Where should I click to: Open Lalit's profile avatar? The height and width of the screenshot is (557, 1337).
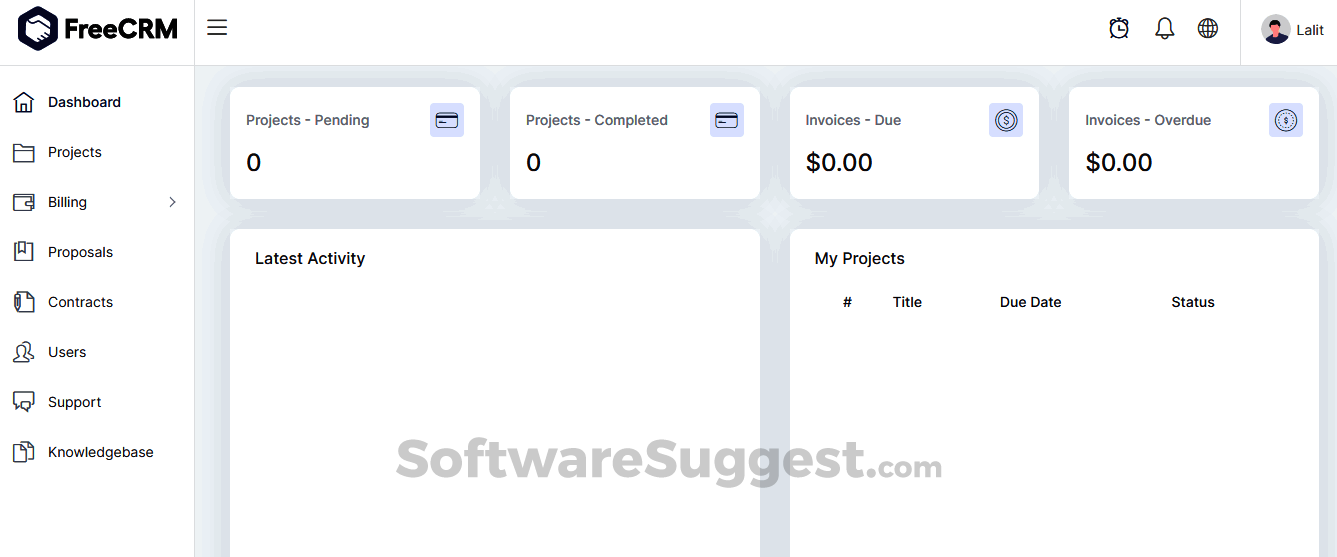click(1275, 30)
